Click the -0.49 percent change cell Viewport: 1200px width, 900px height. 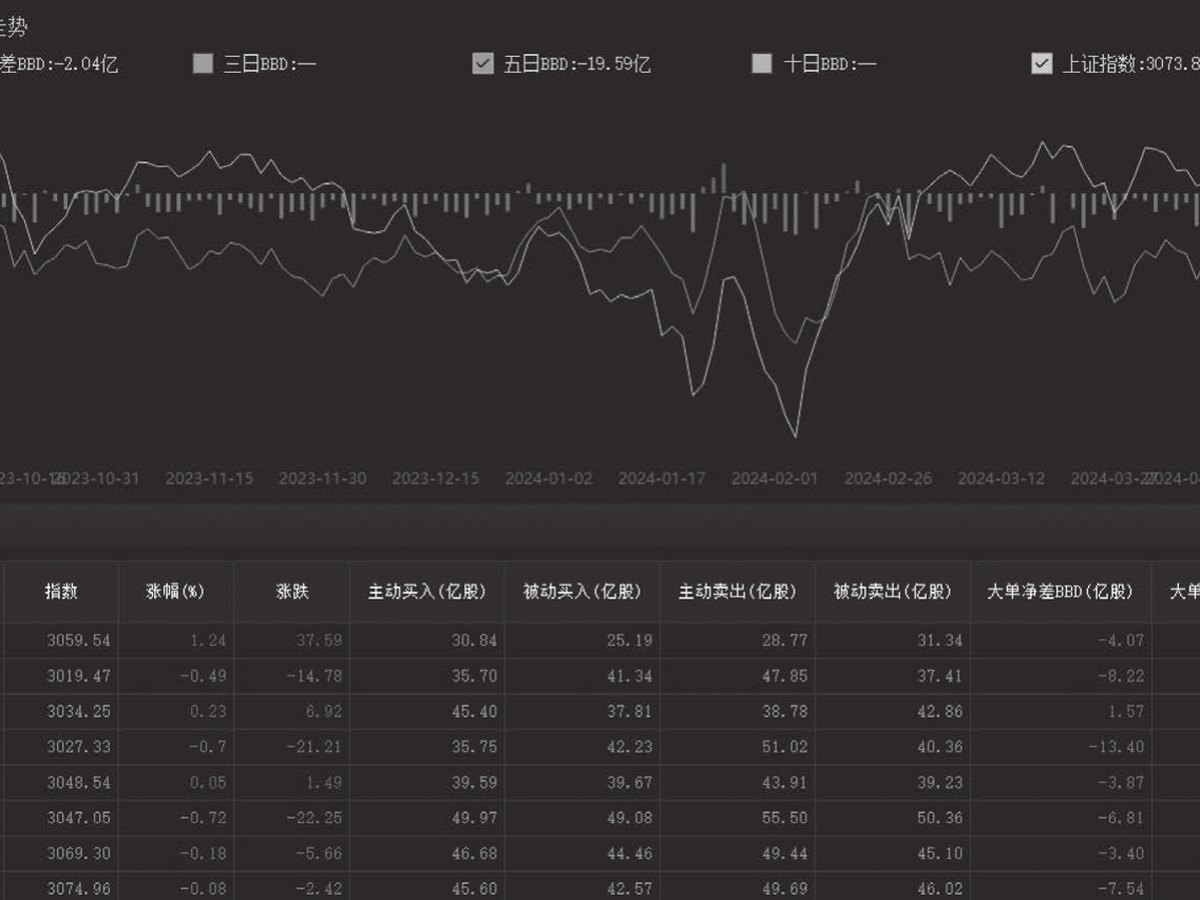(x=176, y=676)
